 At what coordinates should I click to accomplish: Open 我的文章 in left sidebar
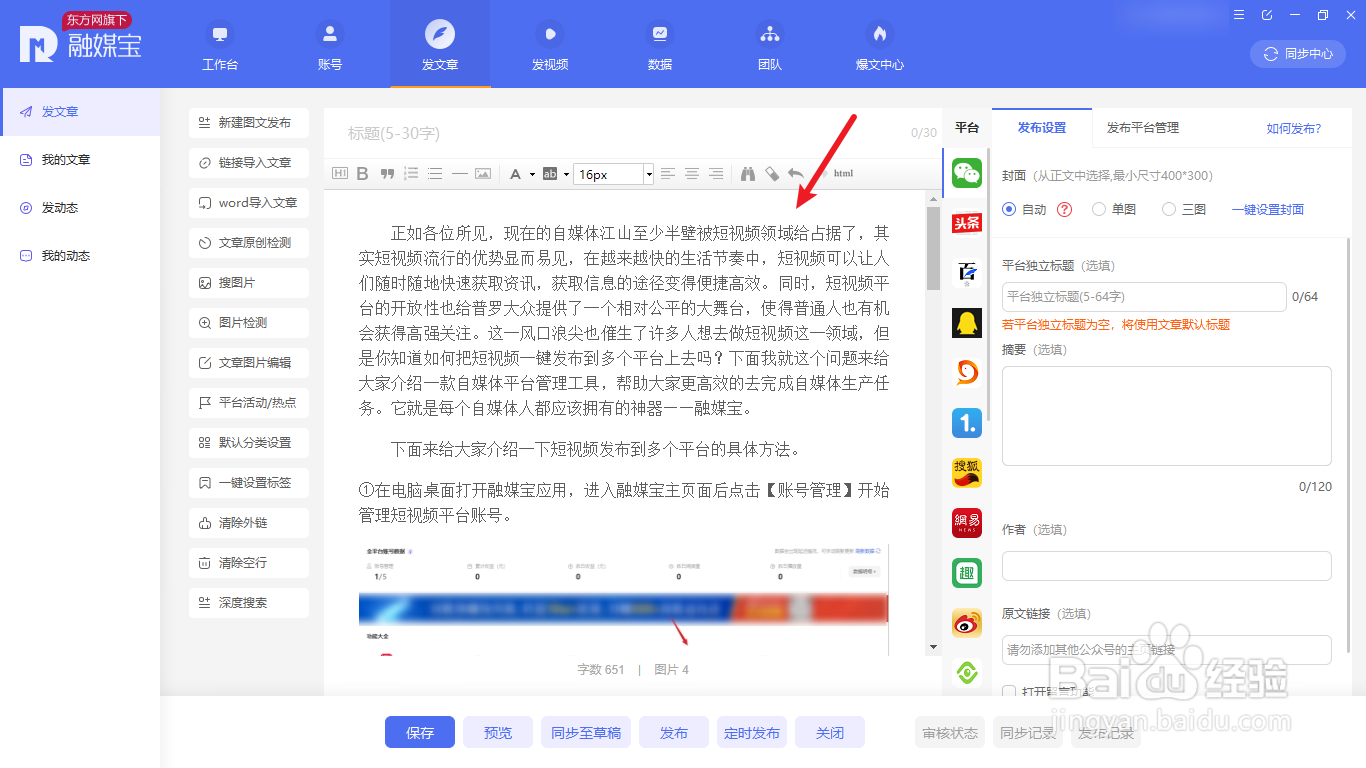pyautogui.click(x=80, y=160)
